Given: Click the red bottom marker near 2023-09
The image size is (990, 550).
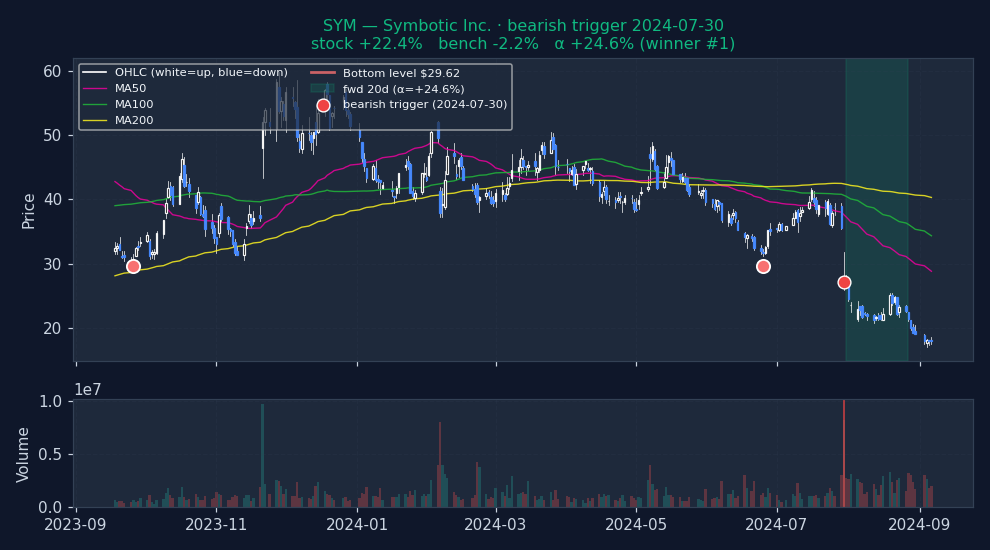Looking at the screenshot, I should [133, 266].
